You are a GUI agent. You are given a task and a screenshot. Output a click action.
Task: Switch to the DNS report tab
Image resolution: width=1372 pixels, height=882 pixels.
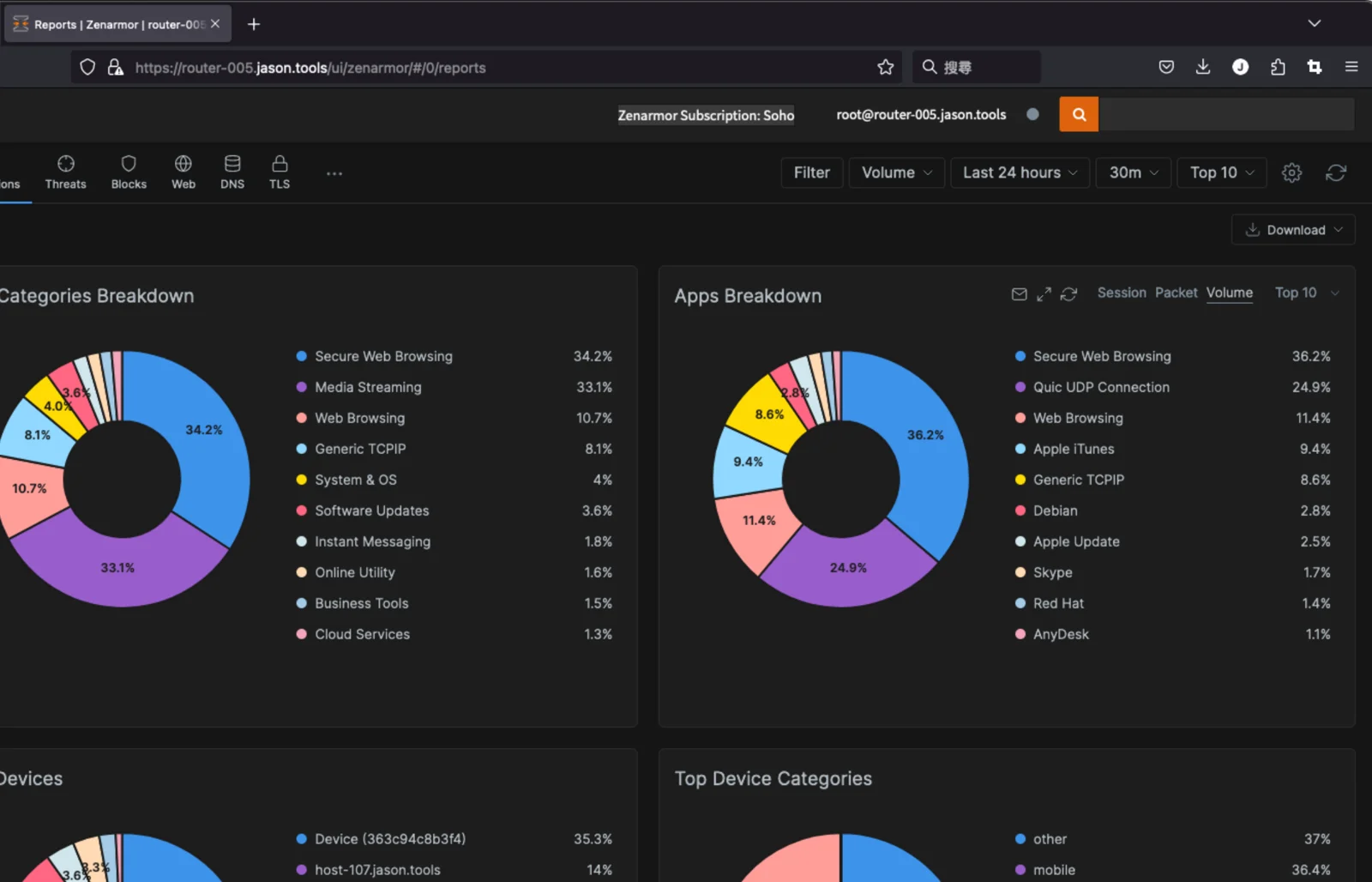coord(232,172)
